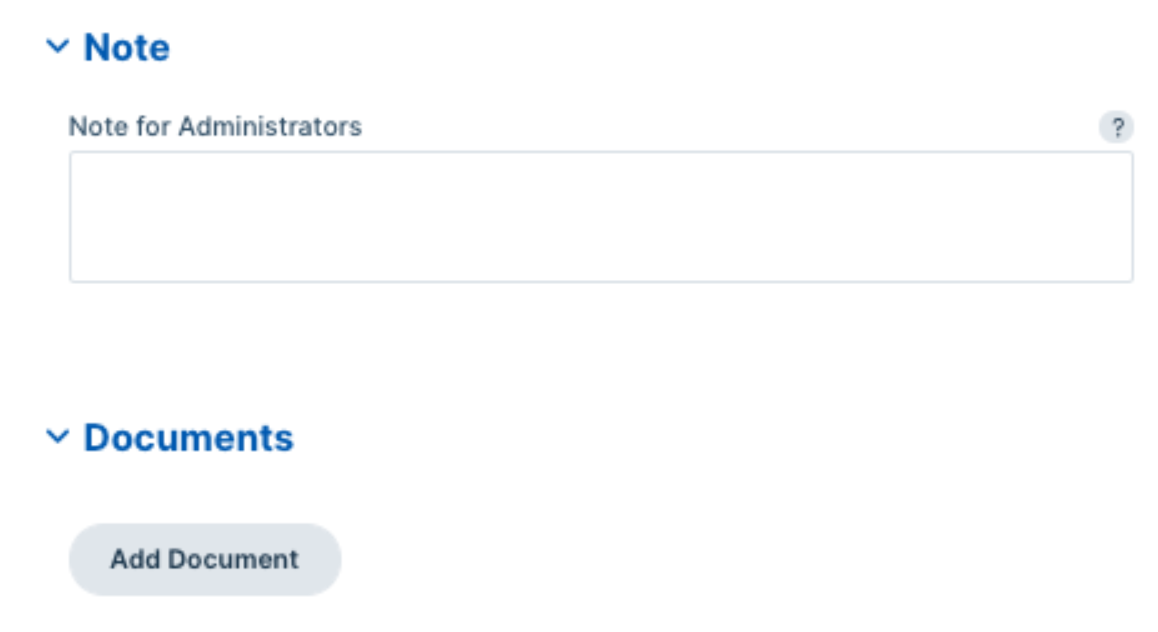Click the blue Note title text
The width and height of the screenshot is (1158, 632).
pyautogui.click(x=127, y=48)
